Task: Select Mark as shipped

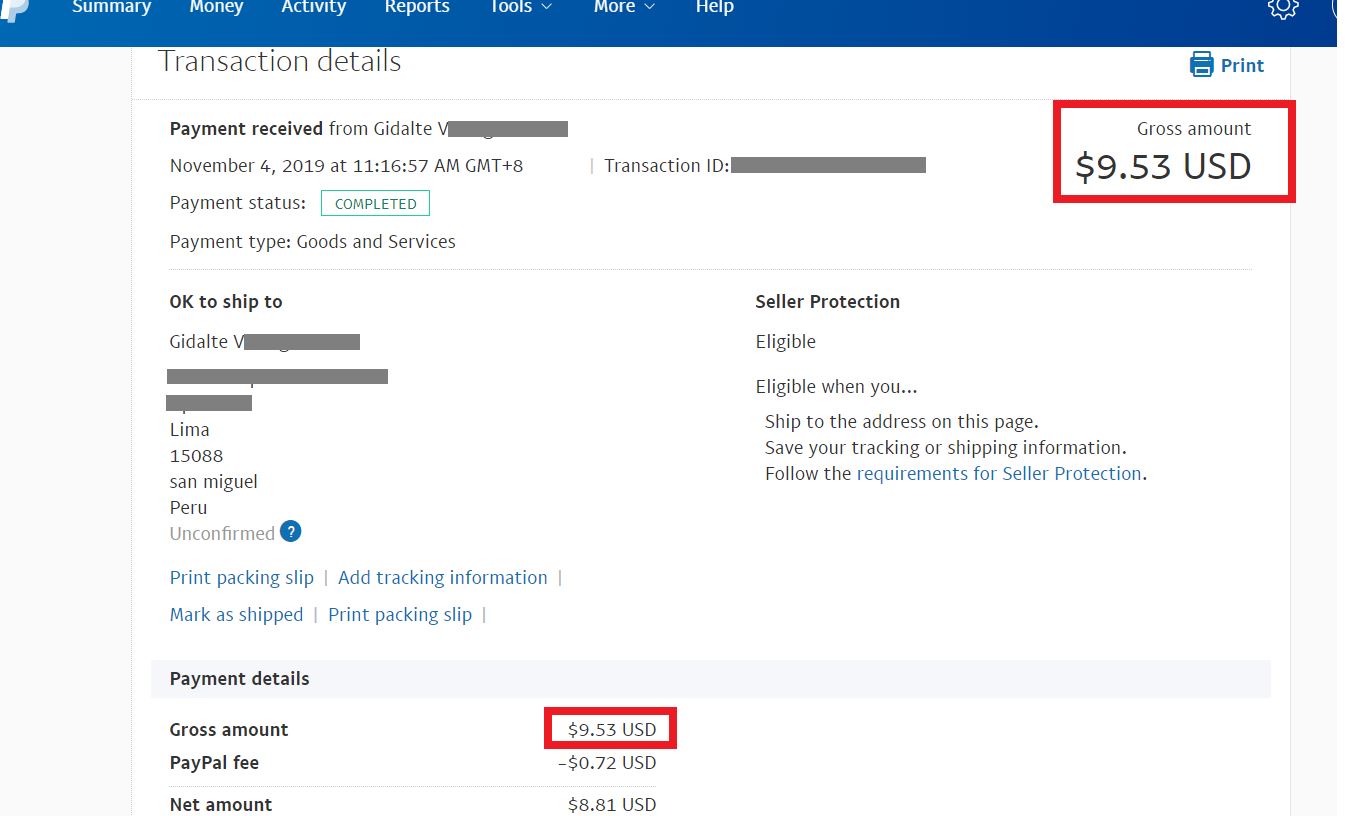Action: click(236, 614)
